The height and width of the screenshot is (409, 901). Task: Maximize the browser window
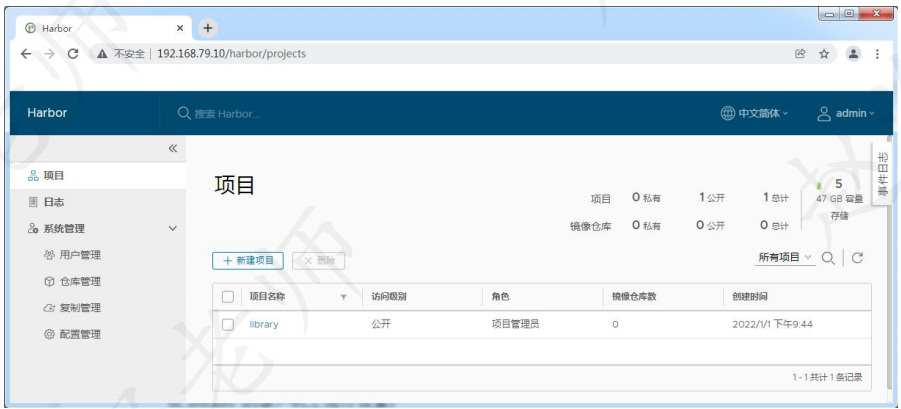849,13
